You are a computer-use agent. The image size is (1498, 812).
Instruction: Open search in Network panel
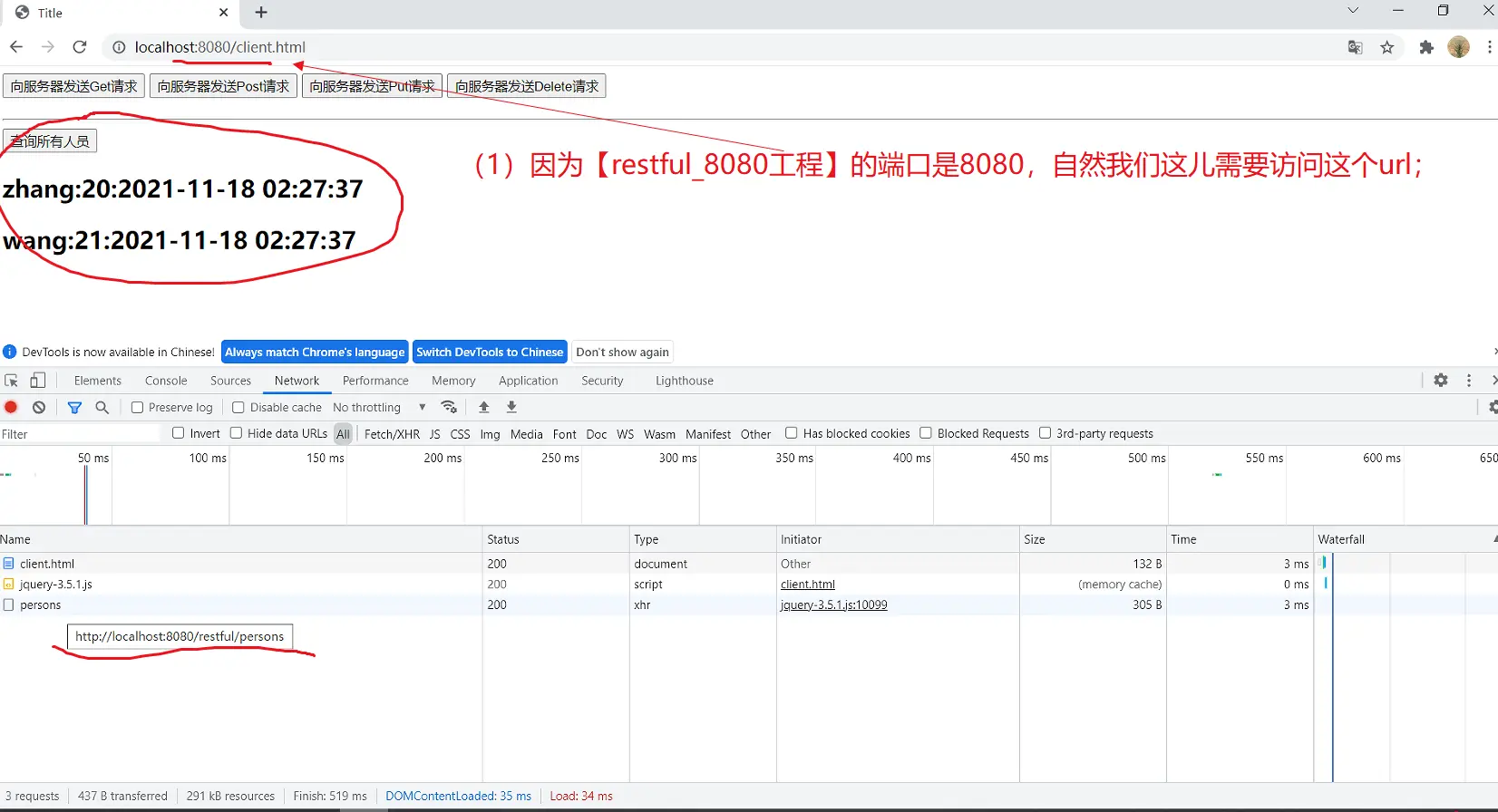(x=102, y=408)
